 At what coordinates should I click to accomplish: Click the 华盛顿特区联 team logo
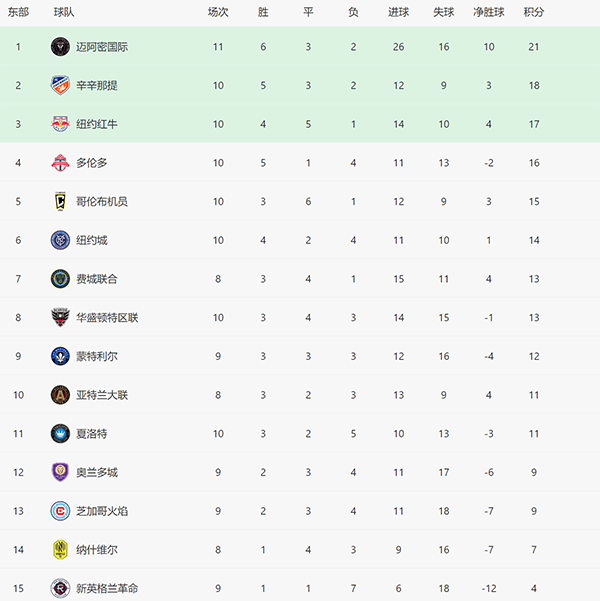[60, 318]
